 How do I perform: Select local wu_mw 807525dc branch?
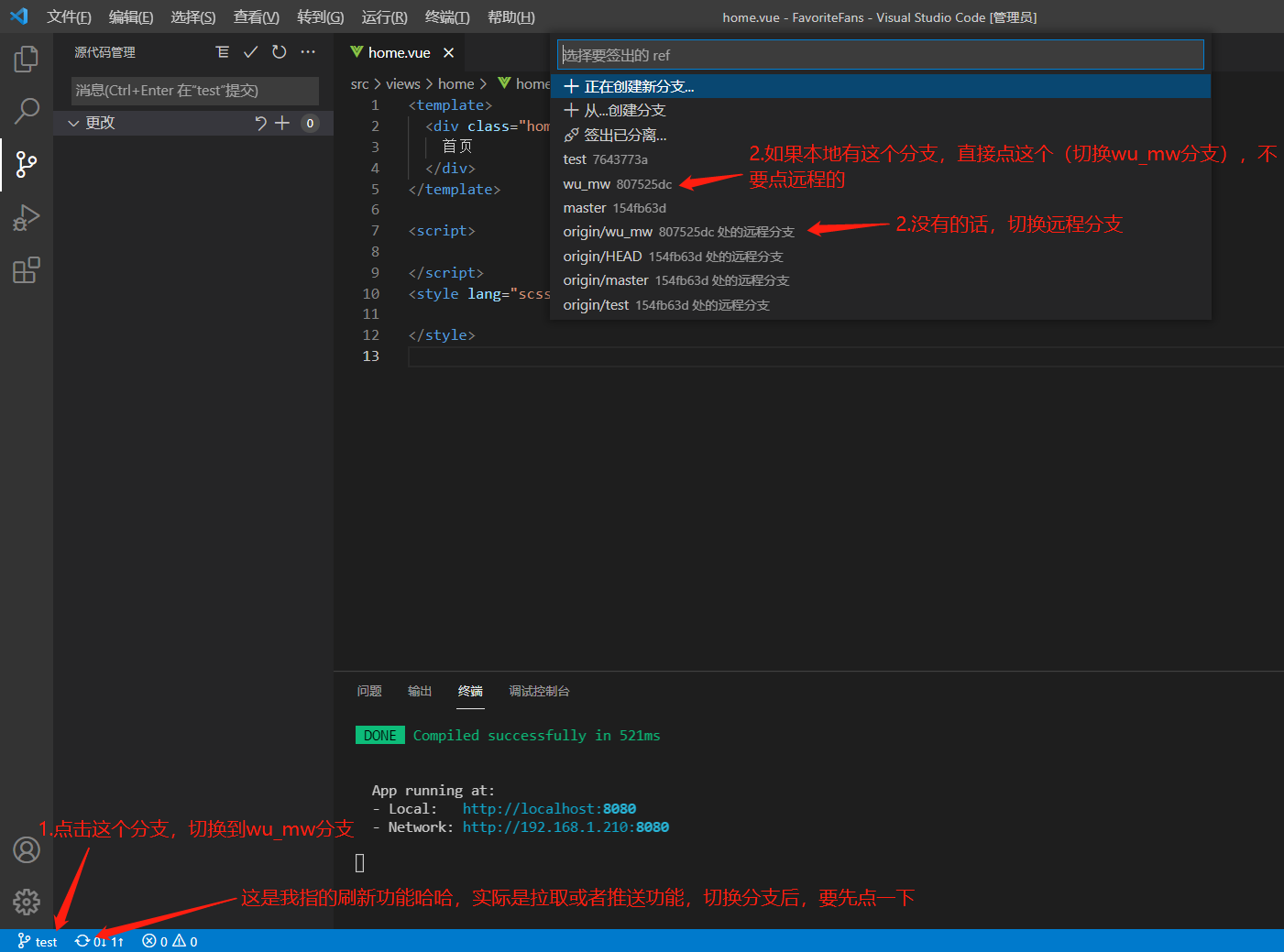pos(881,184)
